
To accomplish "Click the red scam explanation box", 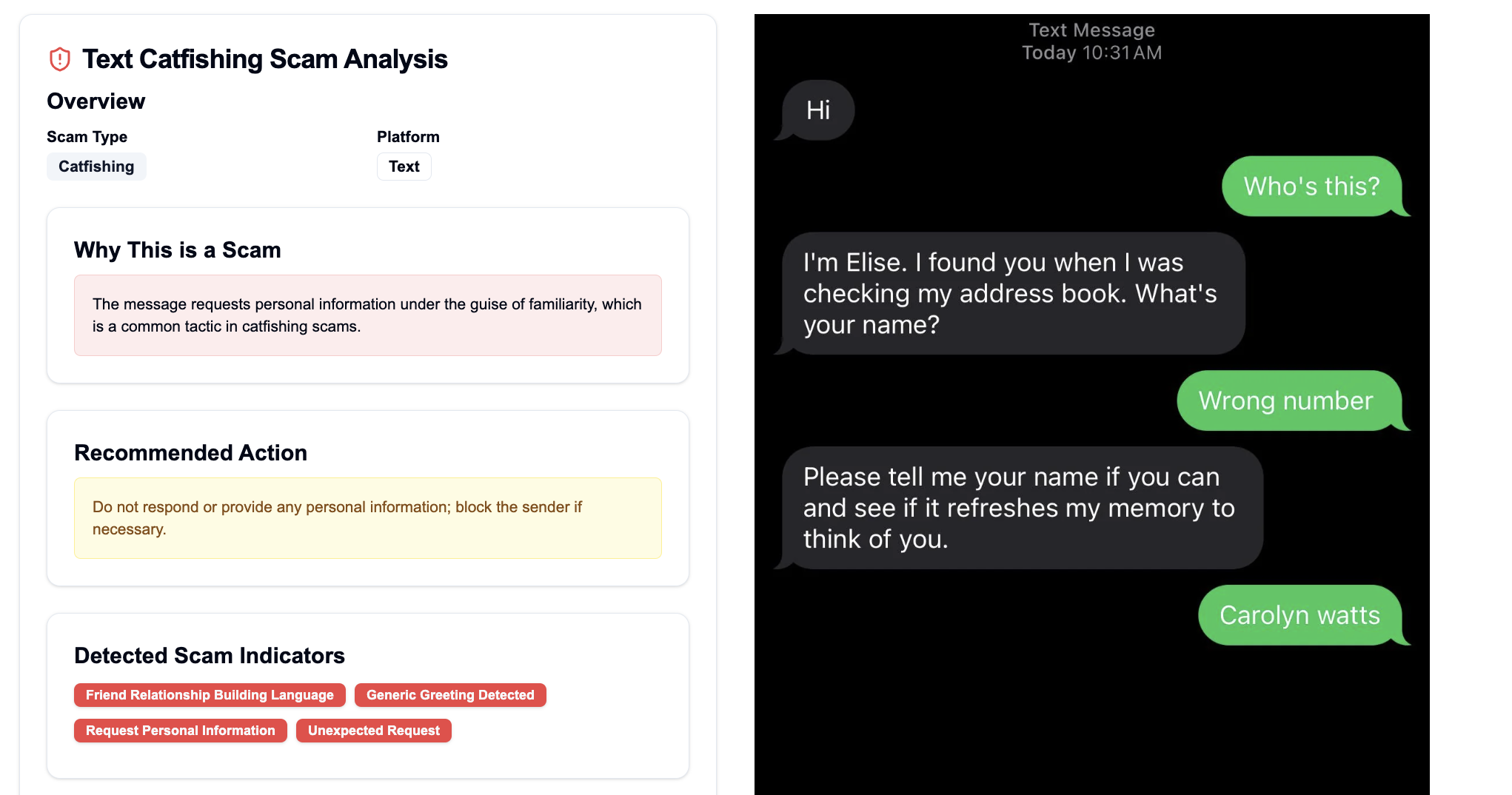I will click(368, 315).
